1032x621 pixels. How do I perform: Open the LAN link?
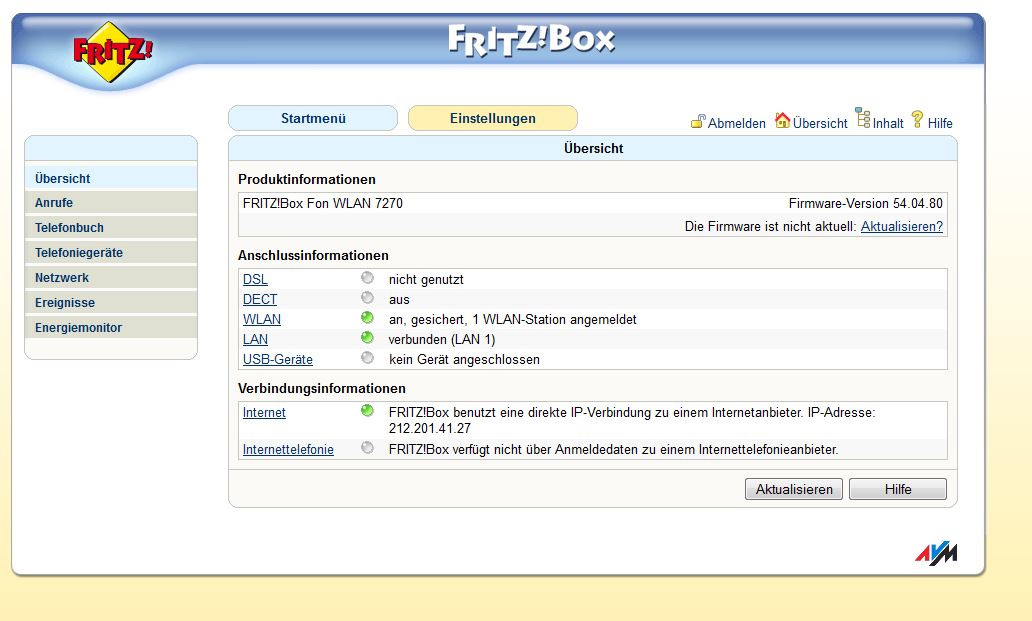click(x=255, y=339)
